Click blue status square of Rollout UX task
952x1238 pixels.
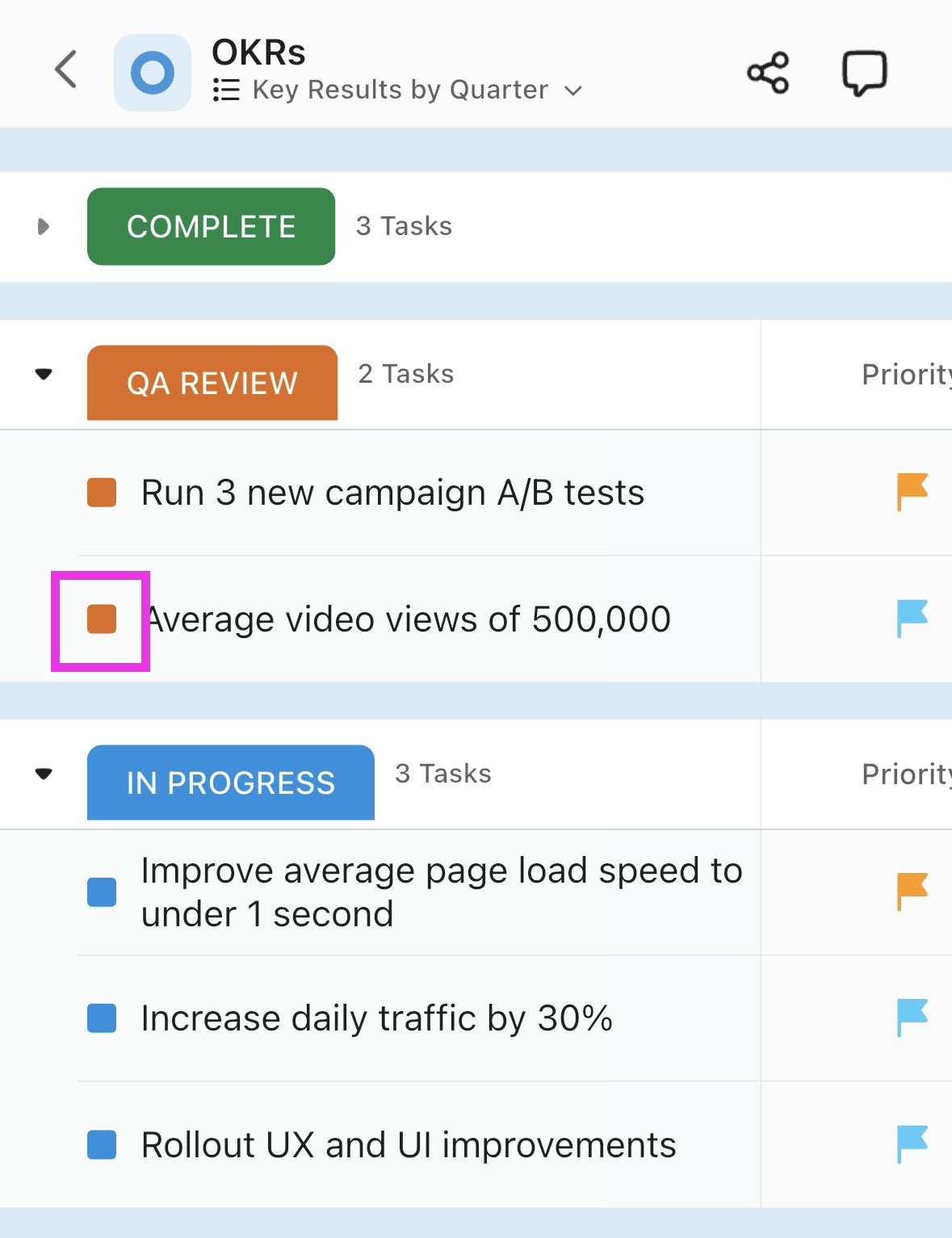coord(102,1145)
